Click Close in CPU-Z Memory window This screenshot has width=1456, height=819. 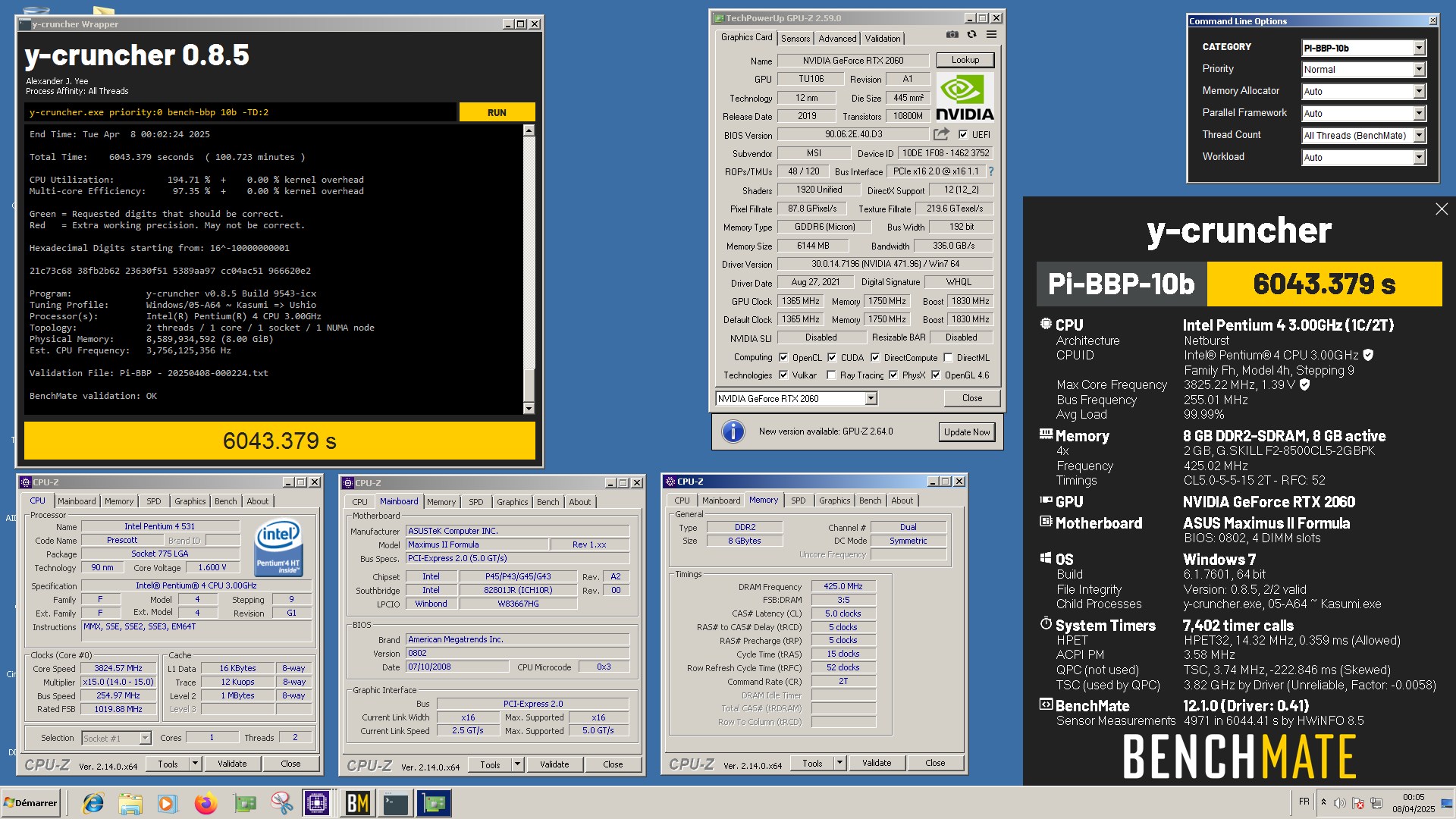pyautogui.click(x=935, y=763)
